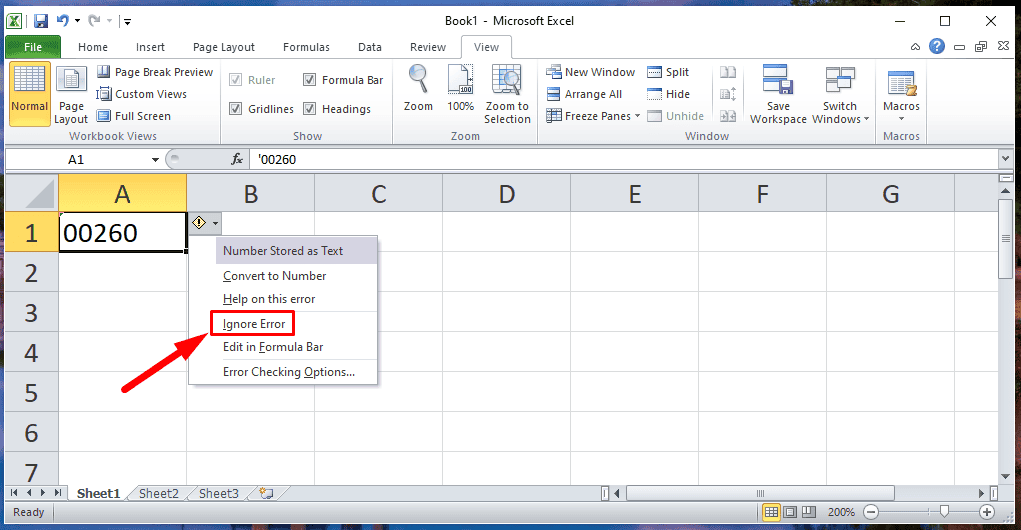Viewport: 1021px width, 530px height.
Task: Uncheck the Gridlines checkbox
Action: coord(236,109)
